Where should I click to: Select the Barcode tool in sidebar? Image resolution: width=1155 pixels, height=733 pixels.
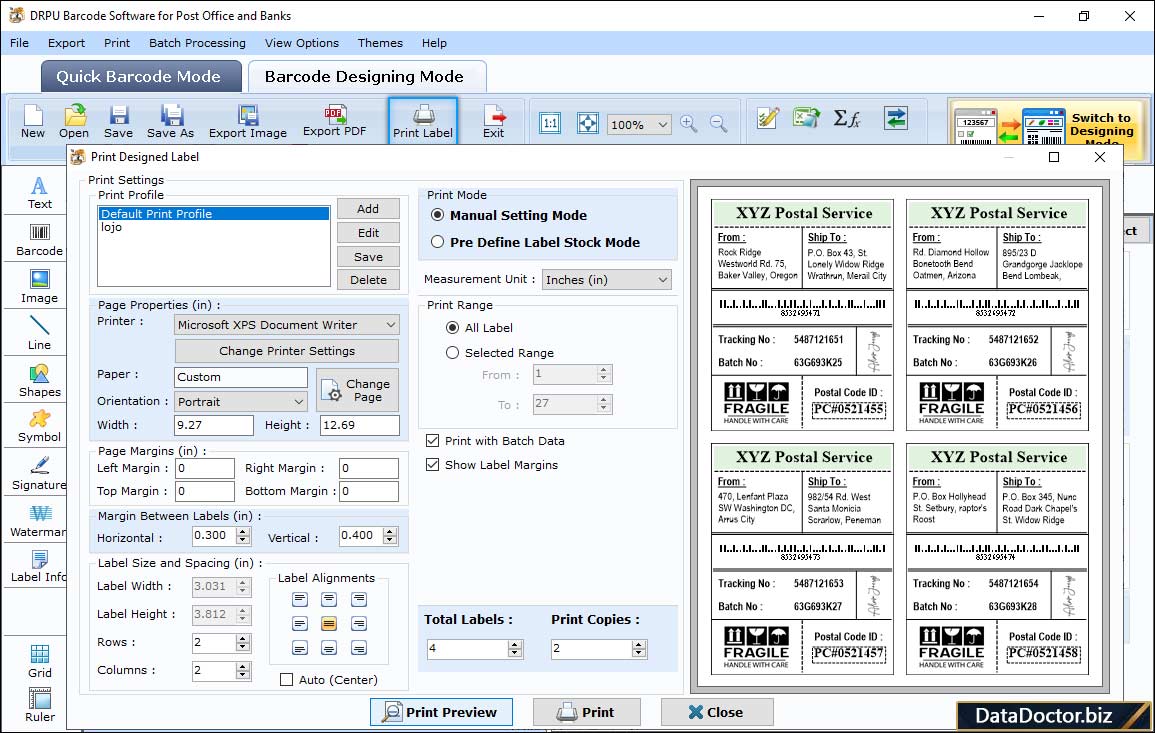coord(39,240)
